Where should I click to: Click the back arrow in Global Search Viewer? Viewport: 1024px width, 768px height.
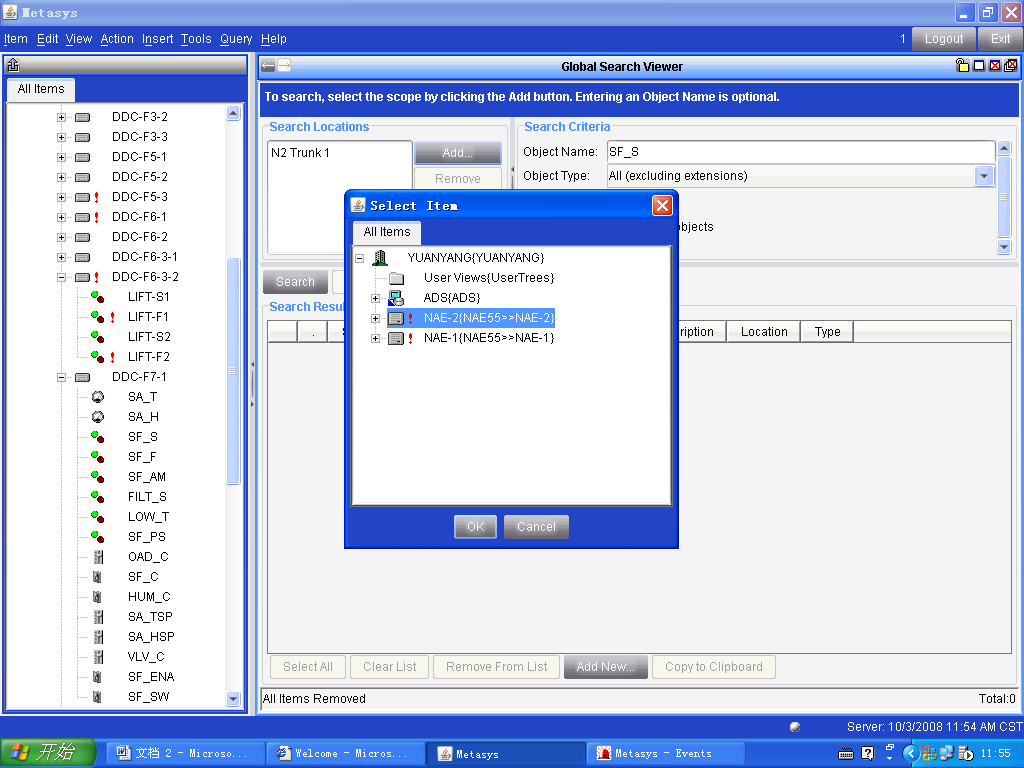pyautogui.click(x=268, y=66)
